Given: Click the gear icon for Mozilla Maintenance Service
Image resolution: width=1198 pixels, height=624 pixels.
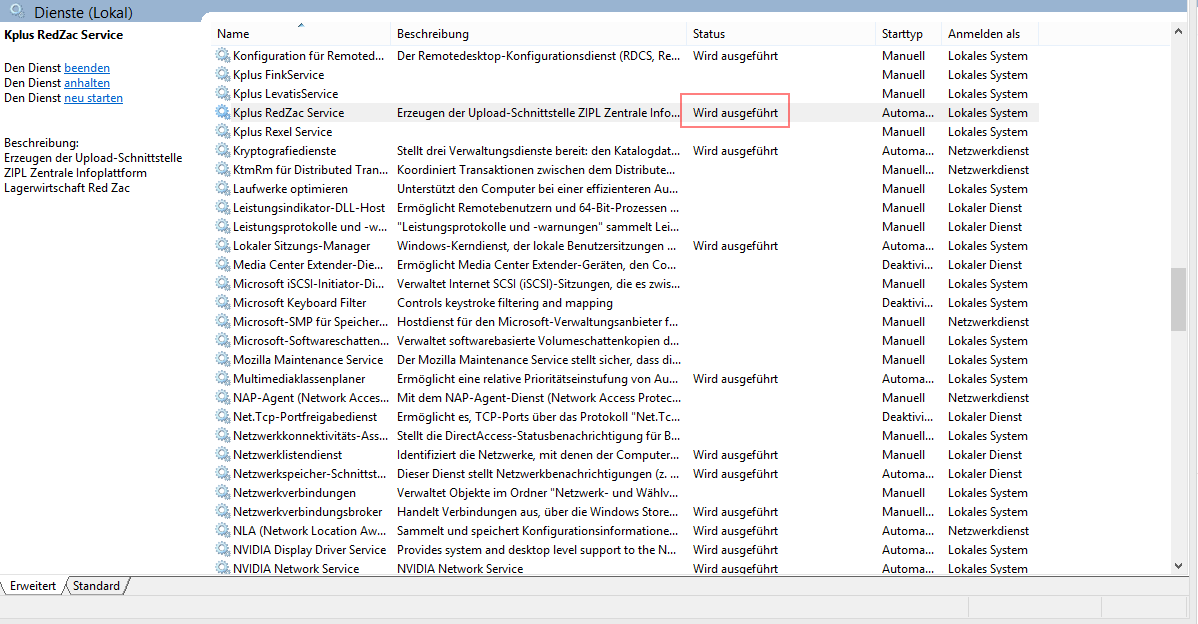Looking at the screenshot, I should click(222, 360).
